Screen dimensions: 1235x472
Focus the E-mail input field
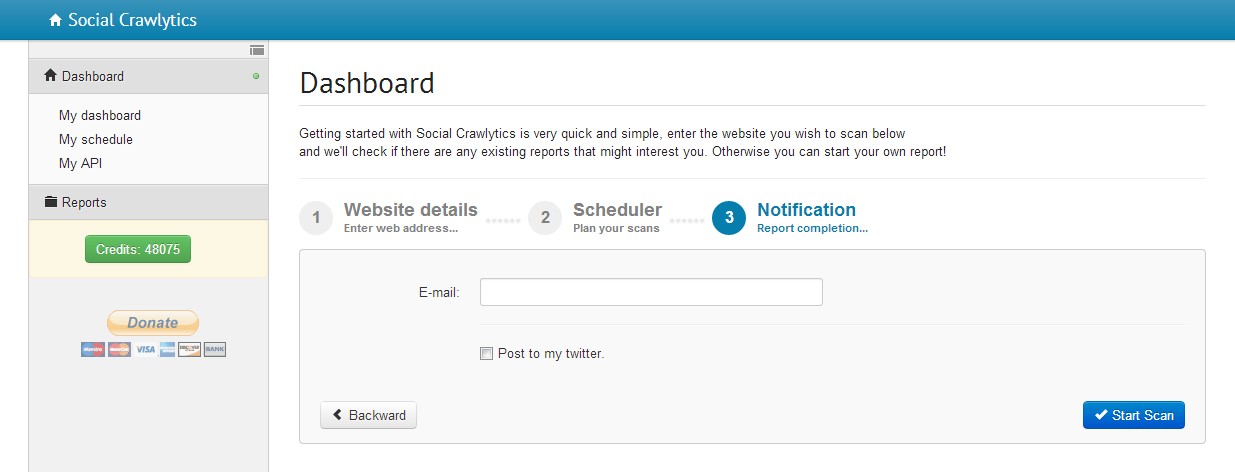(651, 292)
